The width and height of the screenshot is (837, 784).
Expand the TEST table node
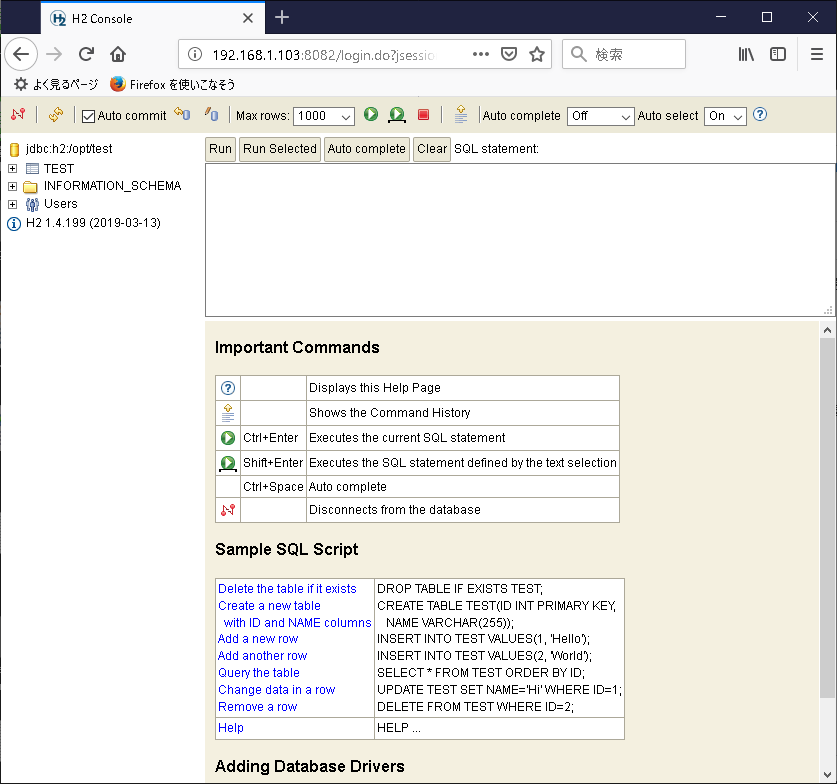[10, 170]
